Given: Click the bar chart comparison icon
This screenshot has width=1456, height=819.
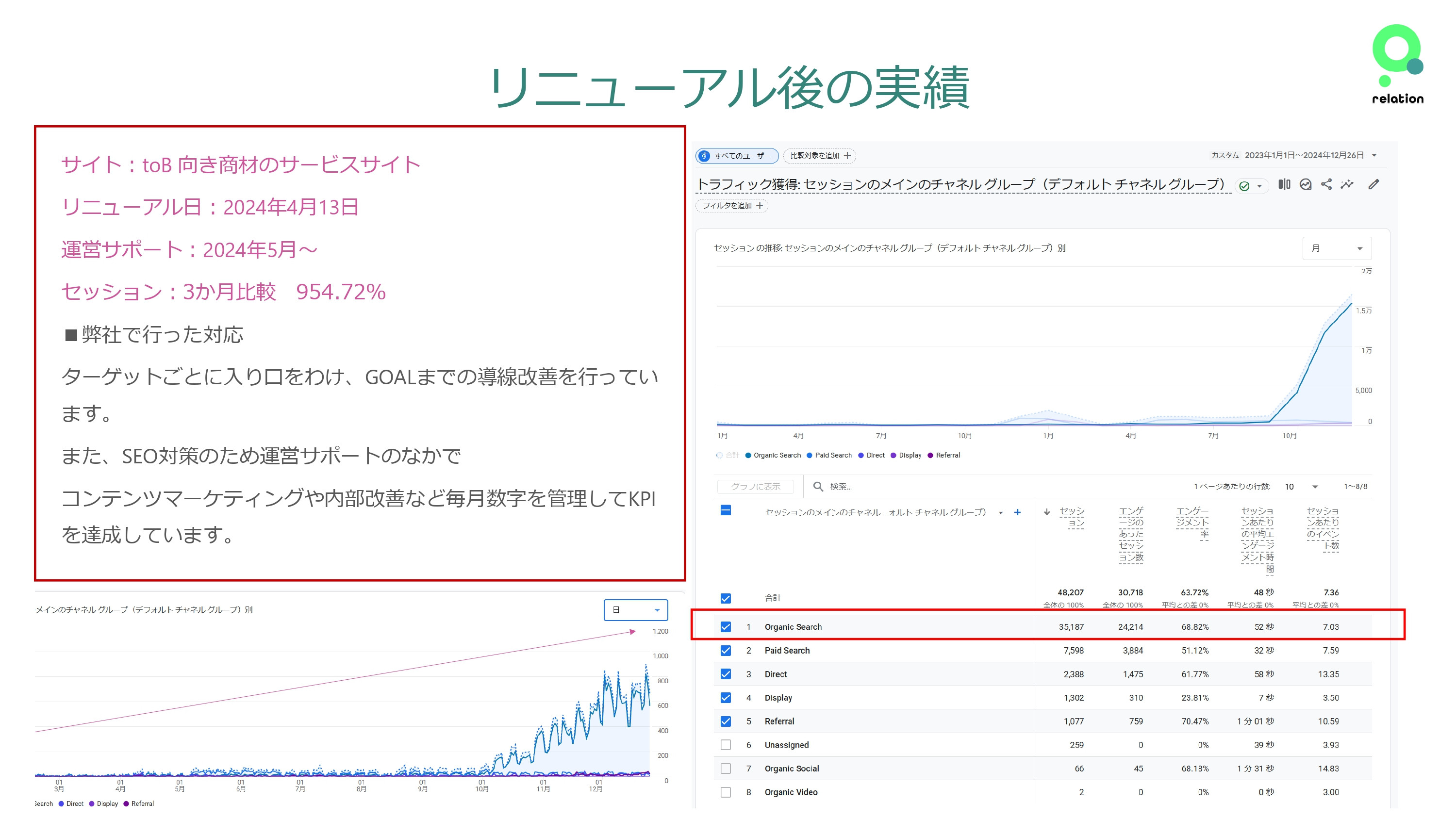Looking at the screenshot, I should click(x=1284, y=185).
